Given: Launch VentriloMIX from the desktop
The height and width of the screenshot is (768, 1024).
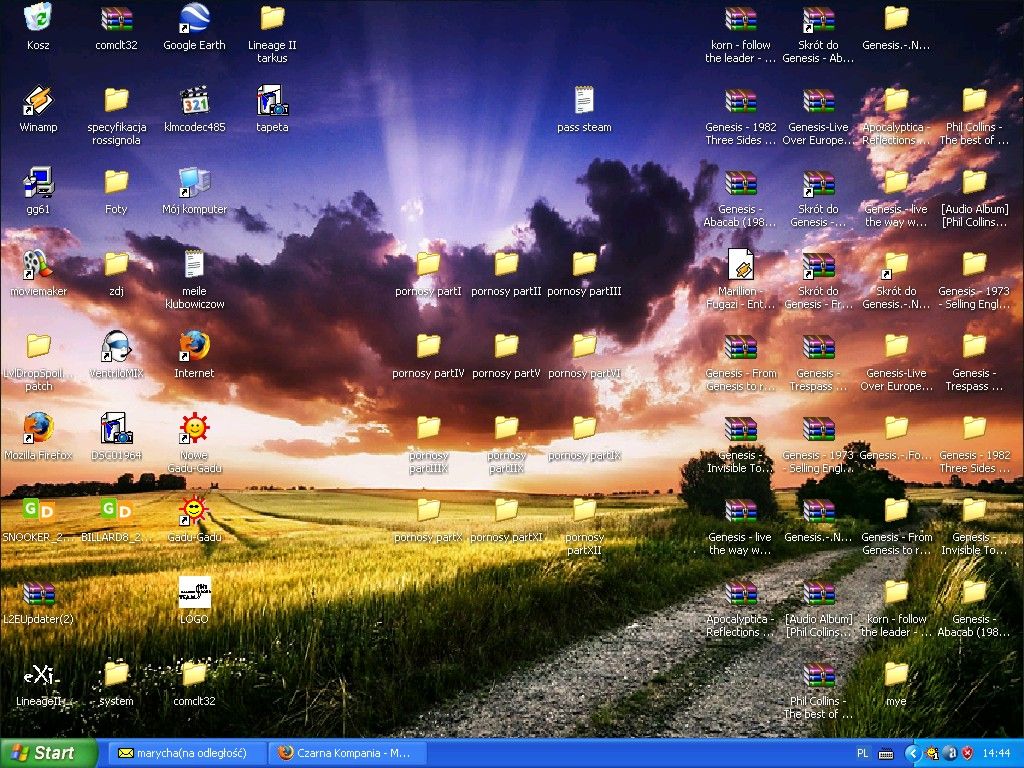Looking at the screenshot, I should coord(116,347).
